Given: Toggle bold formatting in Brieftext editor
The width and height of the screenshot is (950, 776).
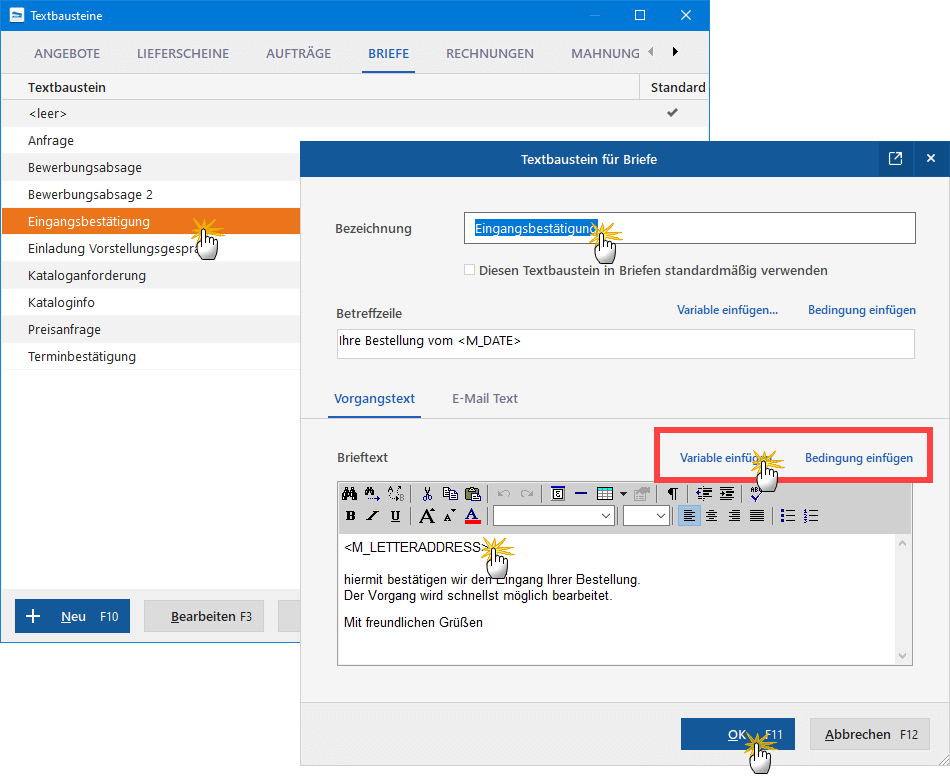Looking at the screenshot, I should tap(350, 516).
